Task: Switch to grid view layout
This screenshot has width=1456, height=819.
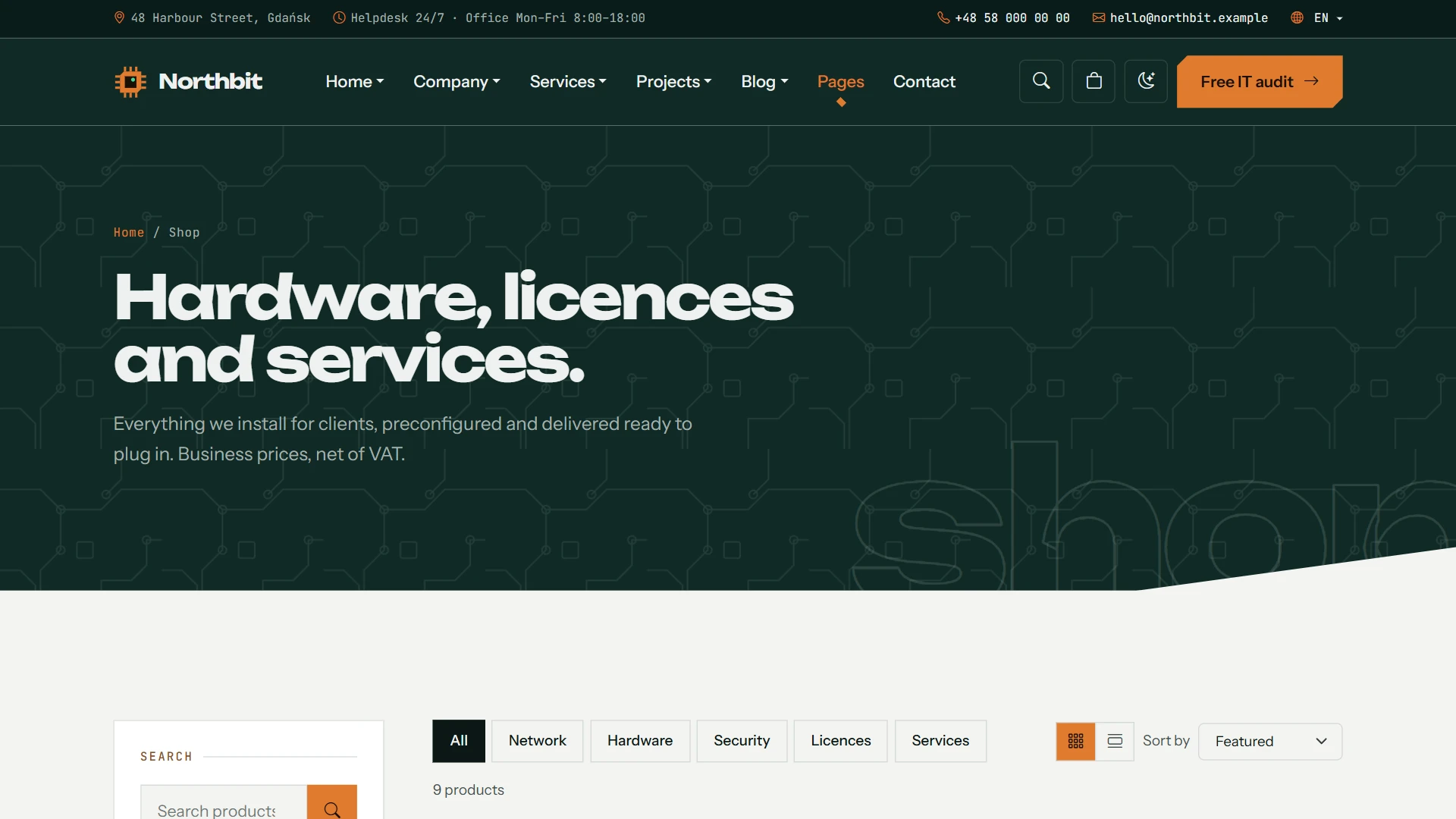Action: tap(1075, 741)
